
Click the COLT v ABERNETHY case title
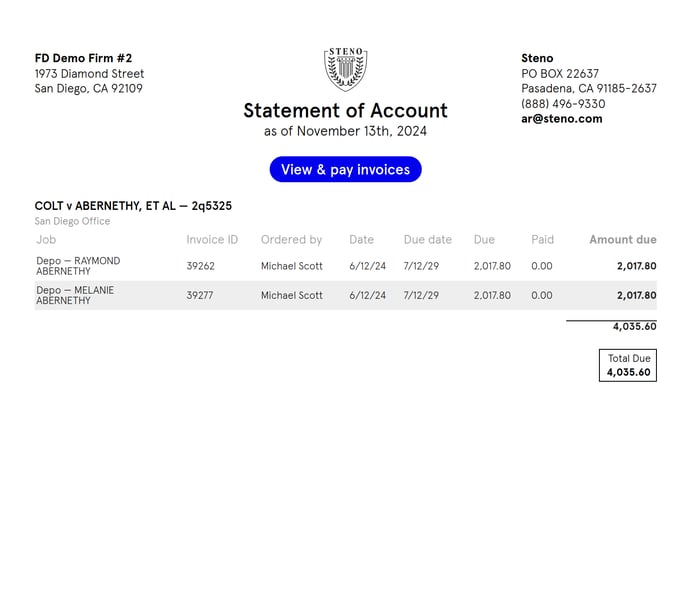[133, 206]
